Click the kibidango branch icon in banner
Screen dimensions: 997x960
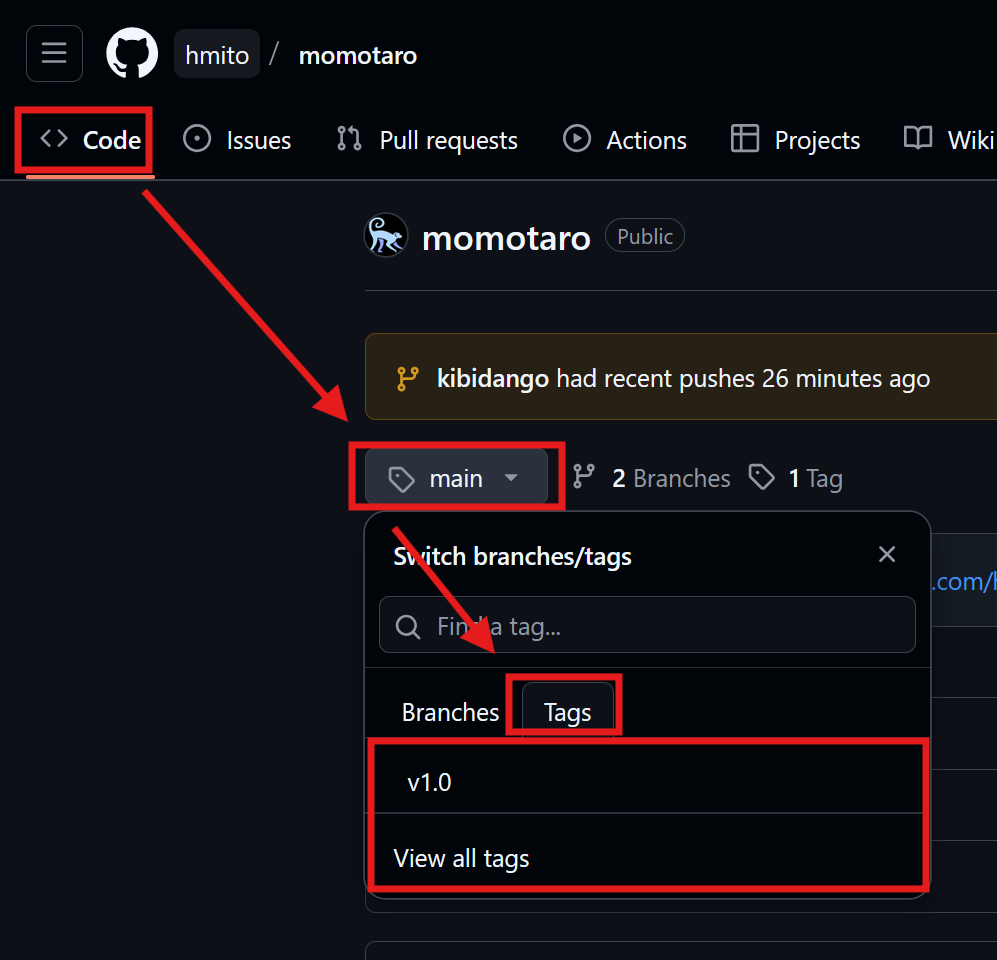408,378
